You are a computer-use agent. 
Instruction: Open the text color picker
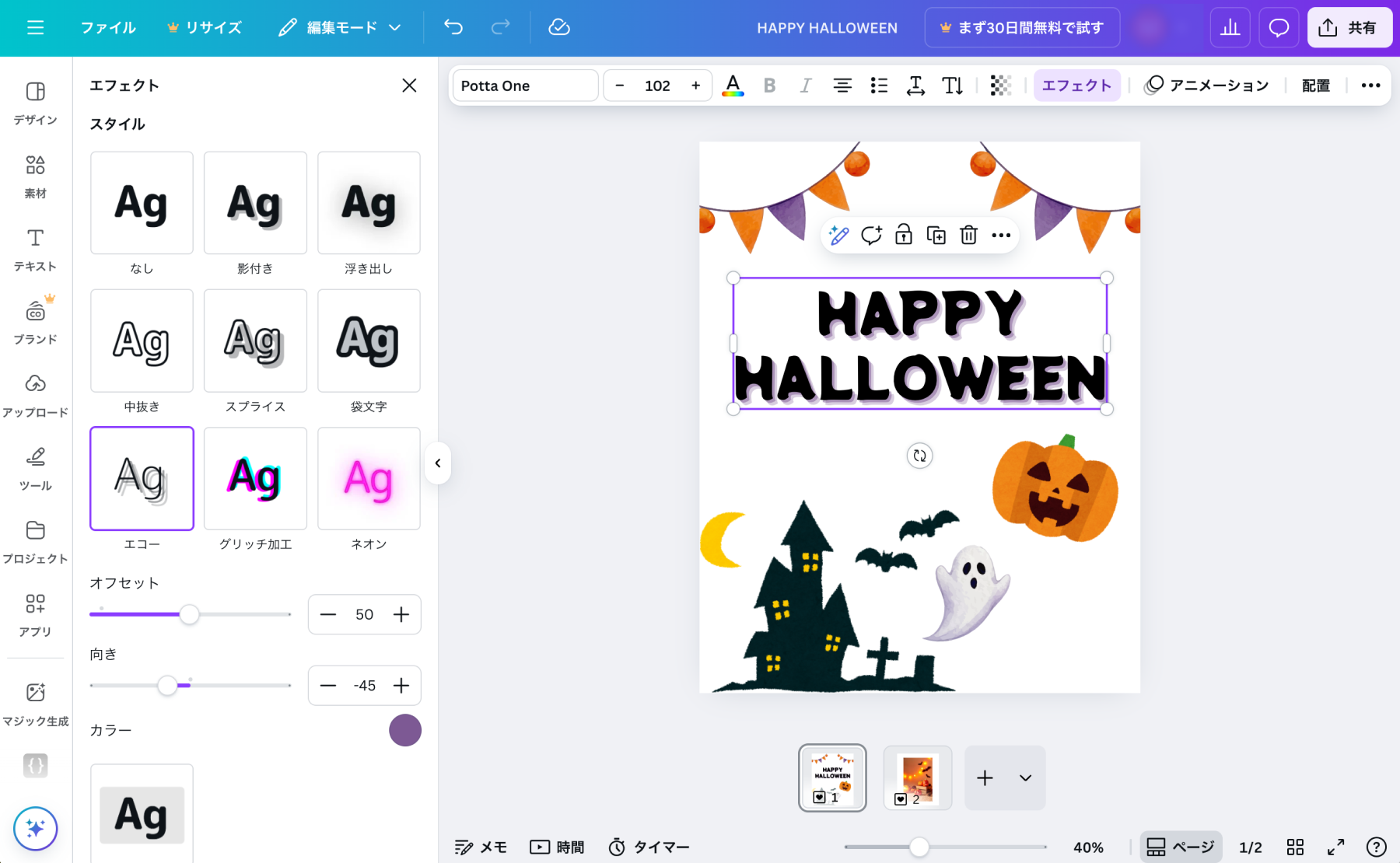tap(733, 86)
